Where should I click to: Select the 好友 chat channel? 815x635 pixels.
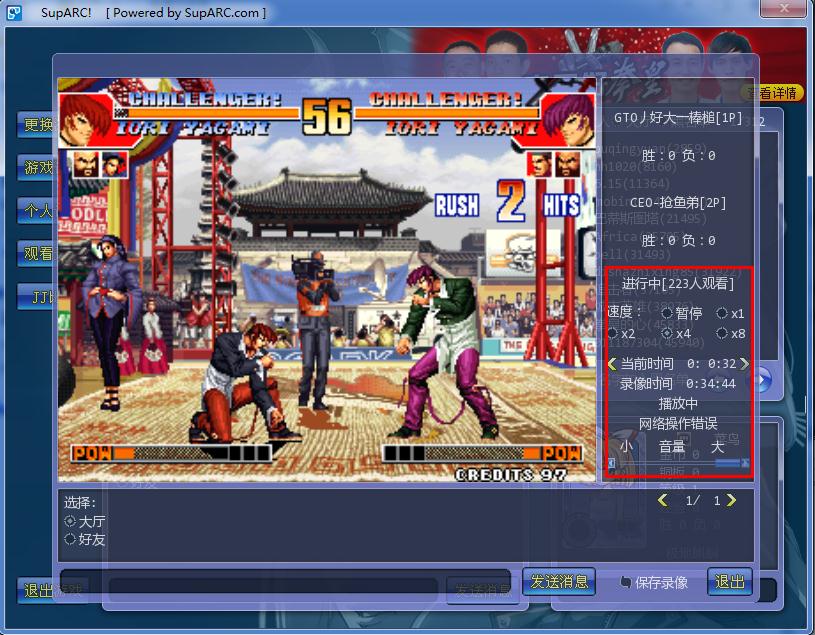[x=85, y=539]
